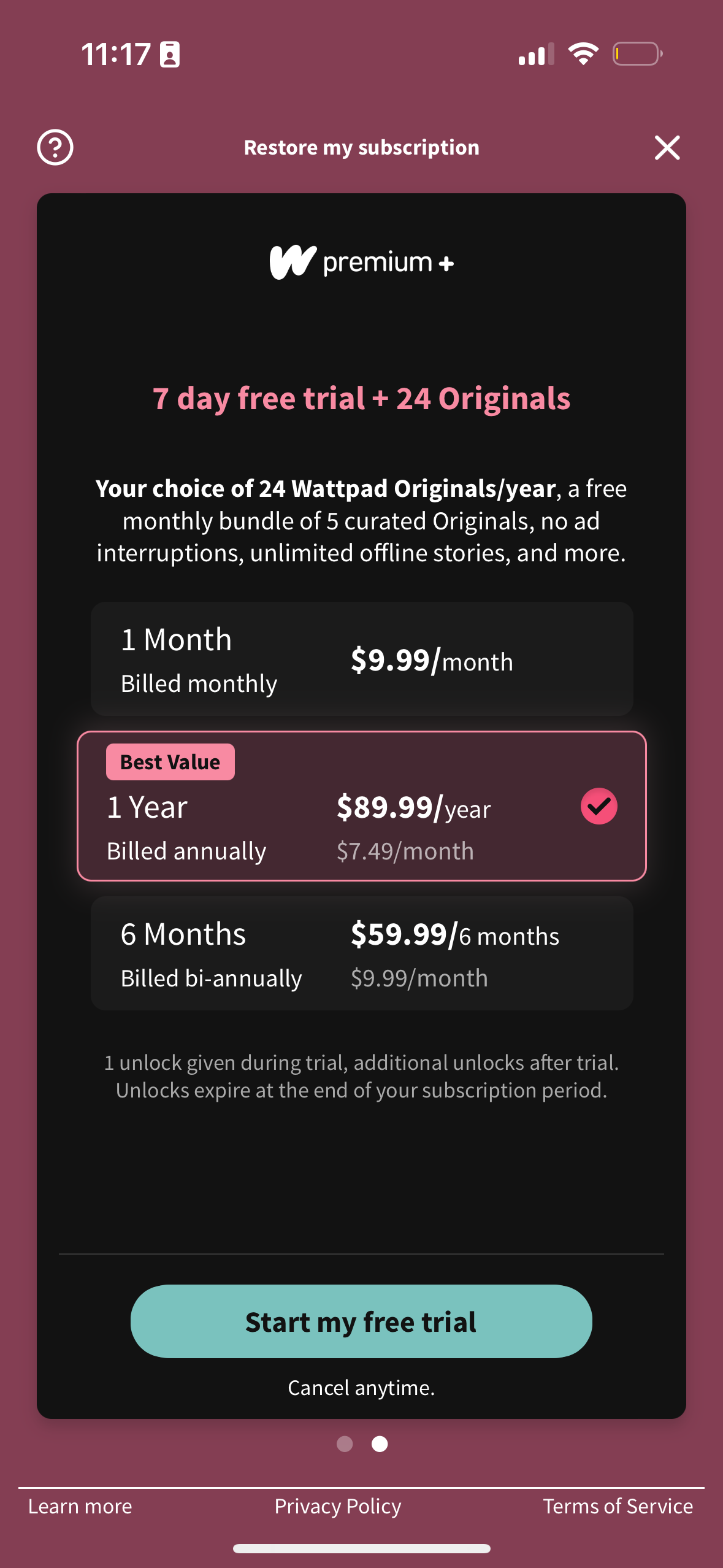Tap the pink checkmark on yearly plan
Viewport: 723px width, 1568px height.
click(599, 806)
